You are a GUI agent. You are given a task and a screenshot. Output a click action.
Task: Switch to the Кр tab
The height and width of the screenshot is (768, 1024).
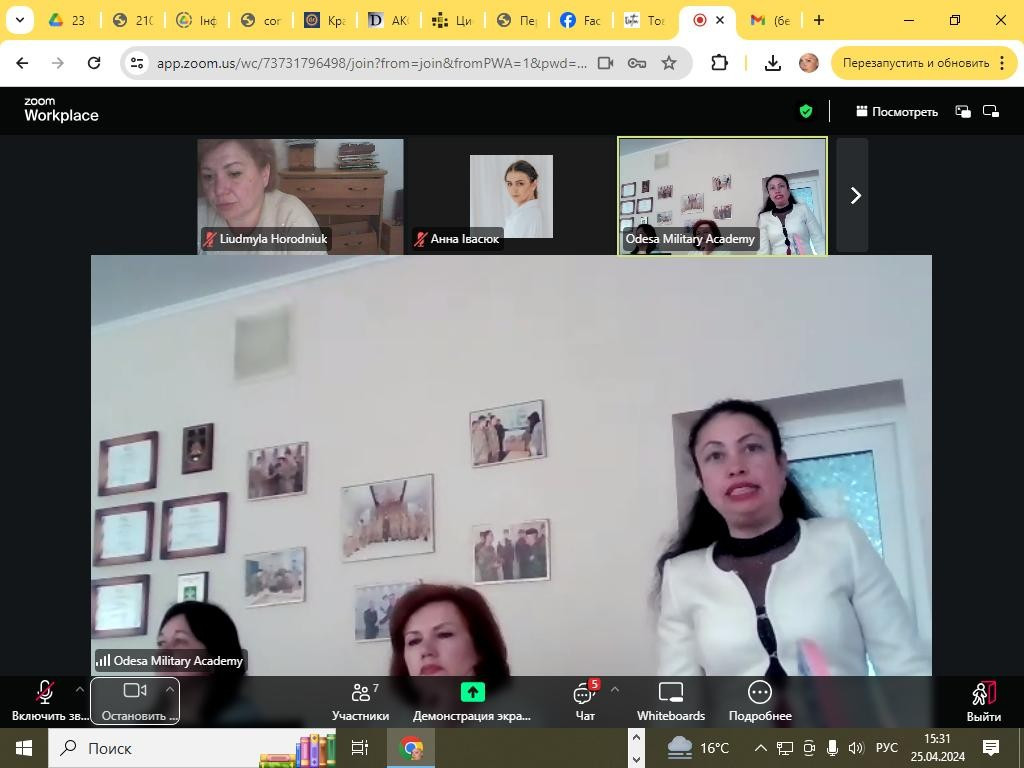click(324, 20)
